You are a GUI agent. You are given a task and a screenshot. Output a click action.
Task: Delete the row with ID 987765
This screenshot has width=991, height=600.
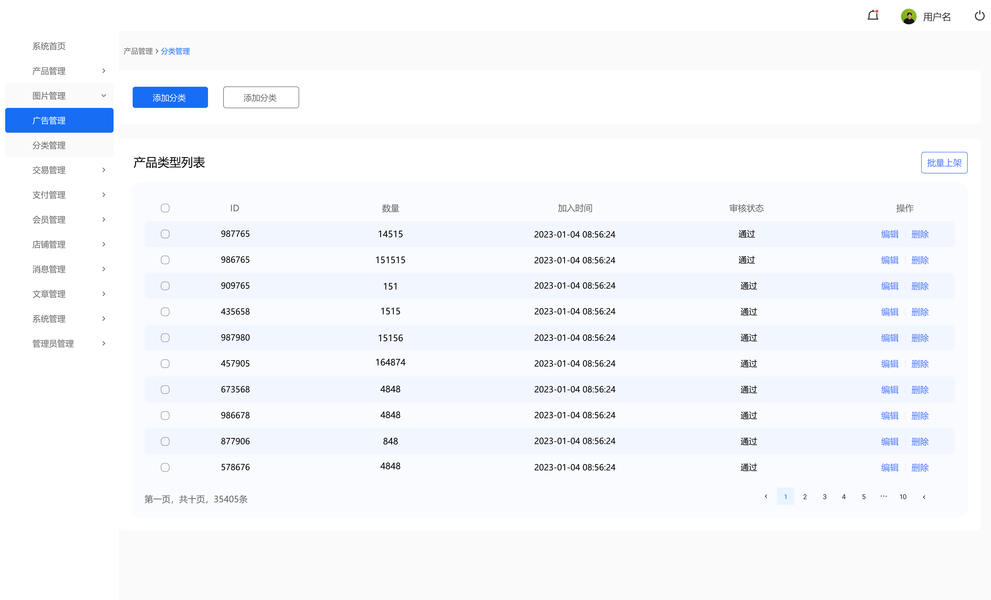920,234
